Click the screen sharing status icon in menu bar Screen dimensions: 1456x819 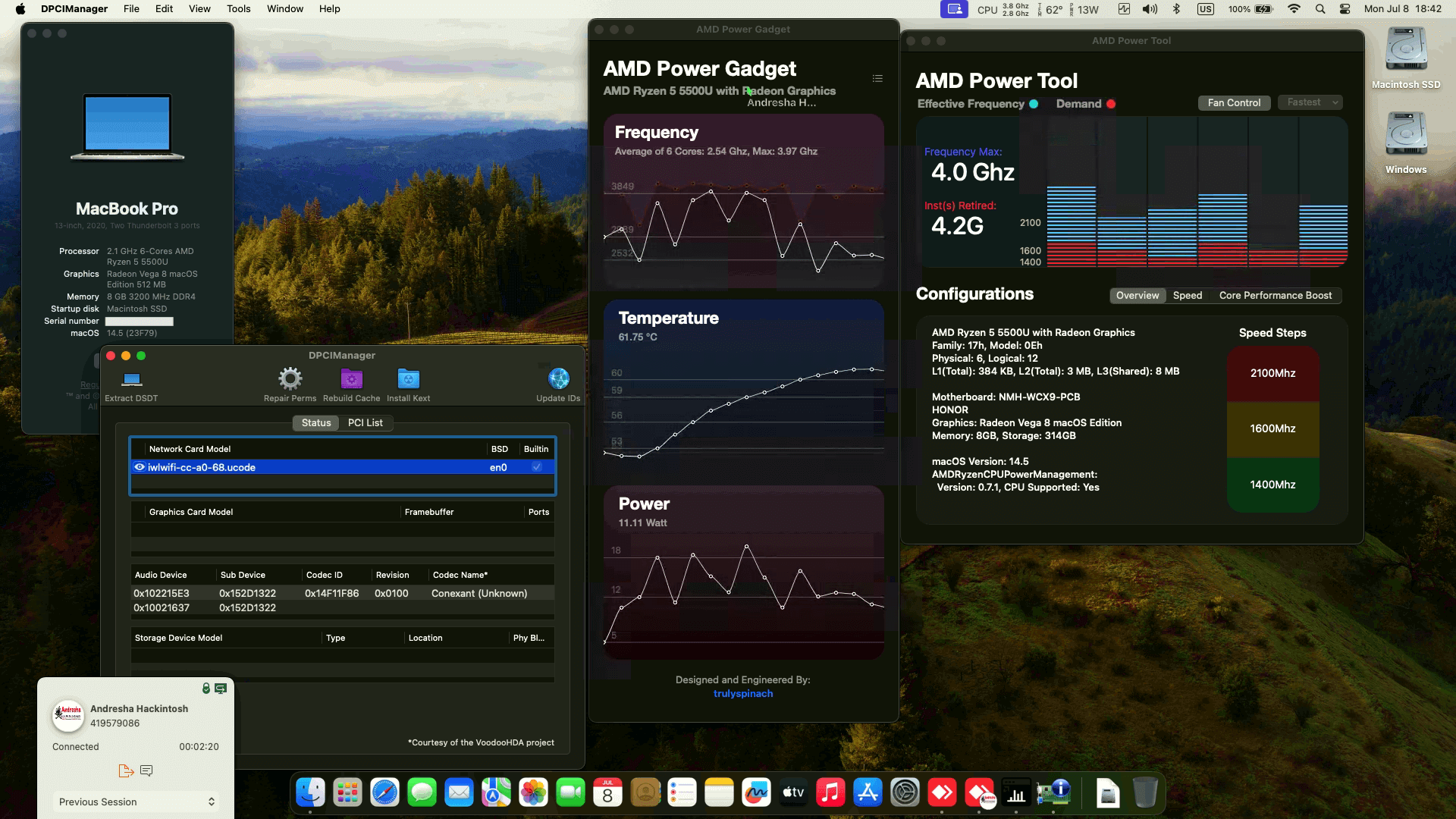[x=954, y=9]
